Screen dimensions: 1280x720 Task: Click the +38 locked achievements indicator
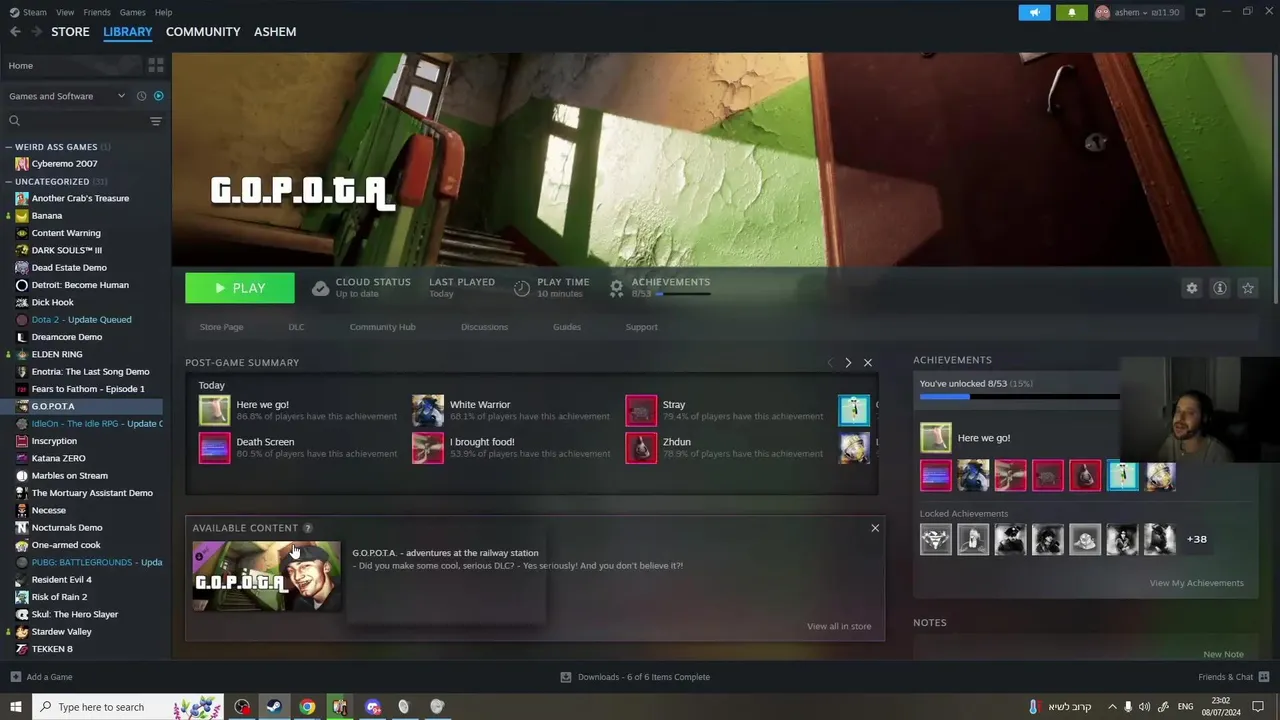1196,539
